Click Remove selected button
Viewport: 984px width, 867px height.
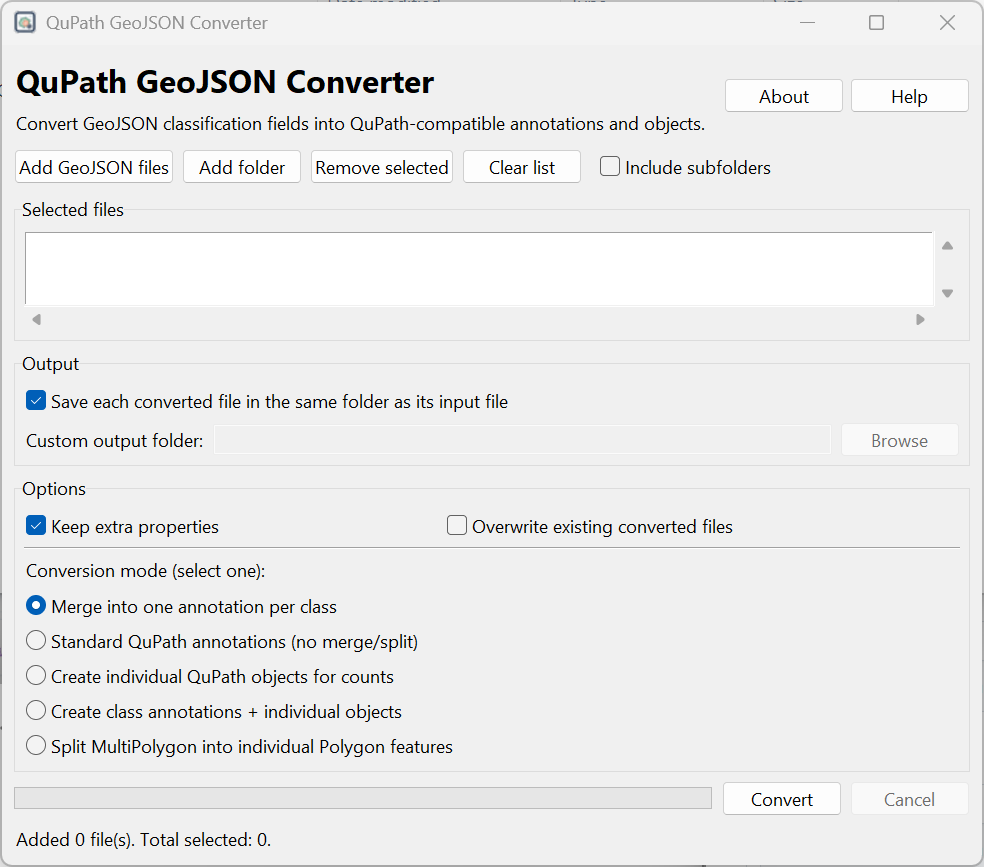382,168
